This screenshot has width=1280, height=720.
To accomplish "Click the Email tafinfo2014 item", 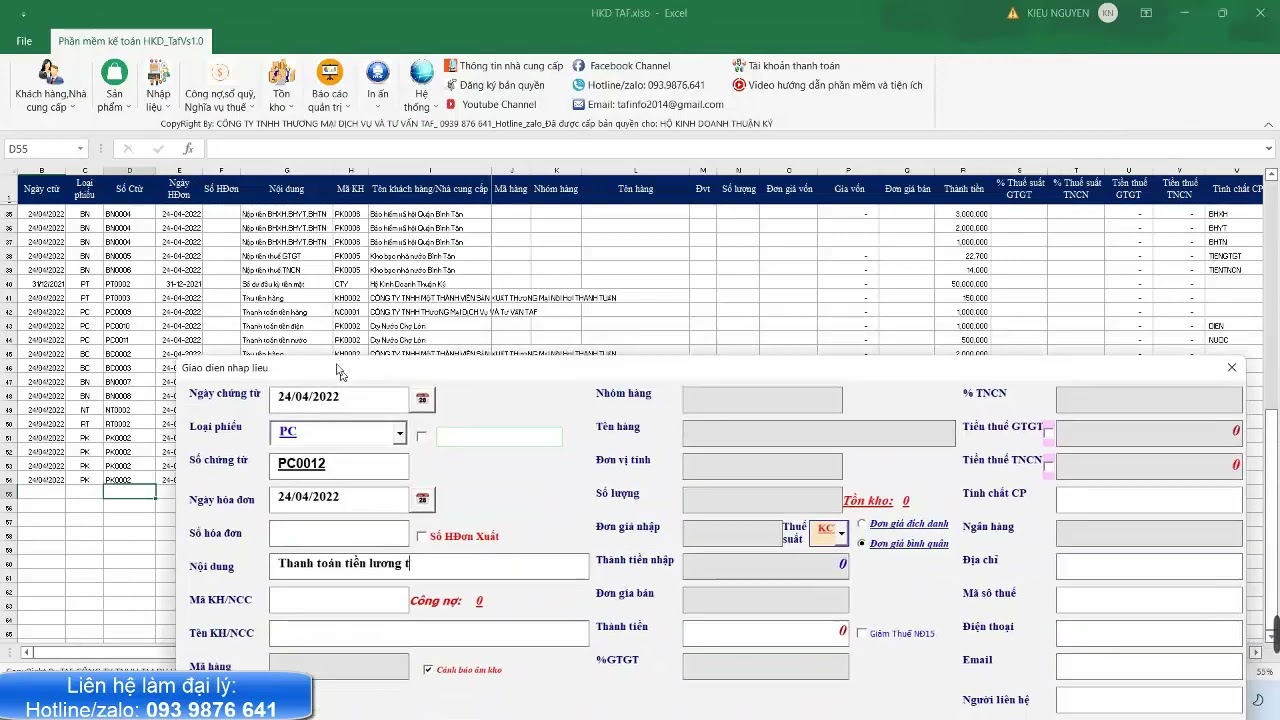I will tap(647, 104).
